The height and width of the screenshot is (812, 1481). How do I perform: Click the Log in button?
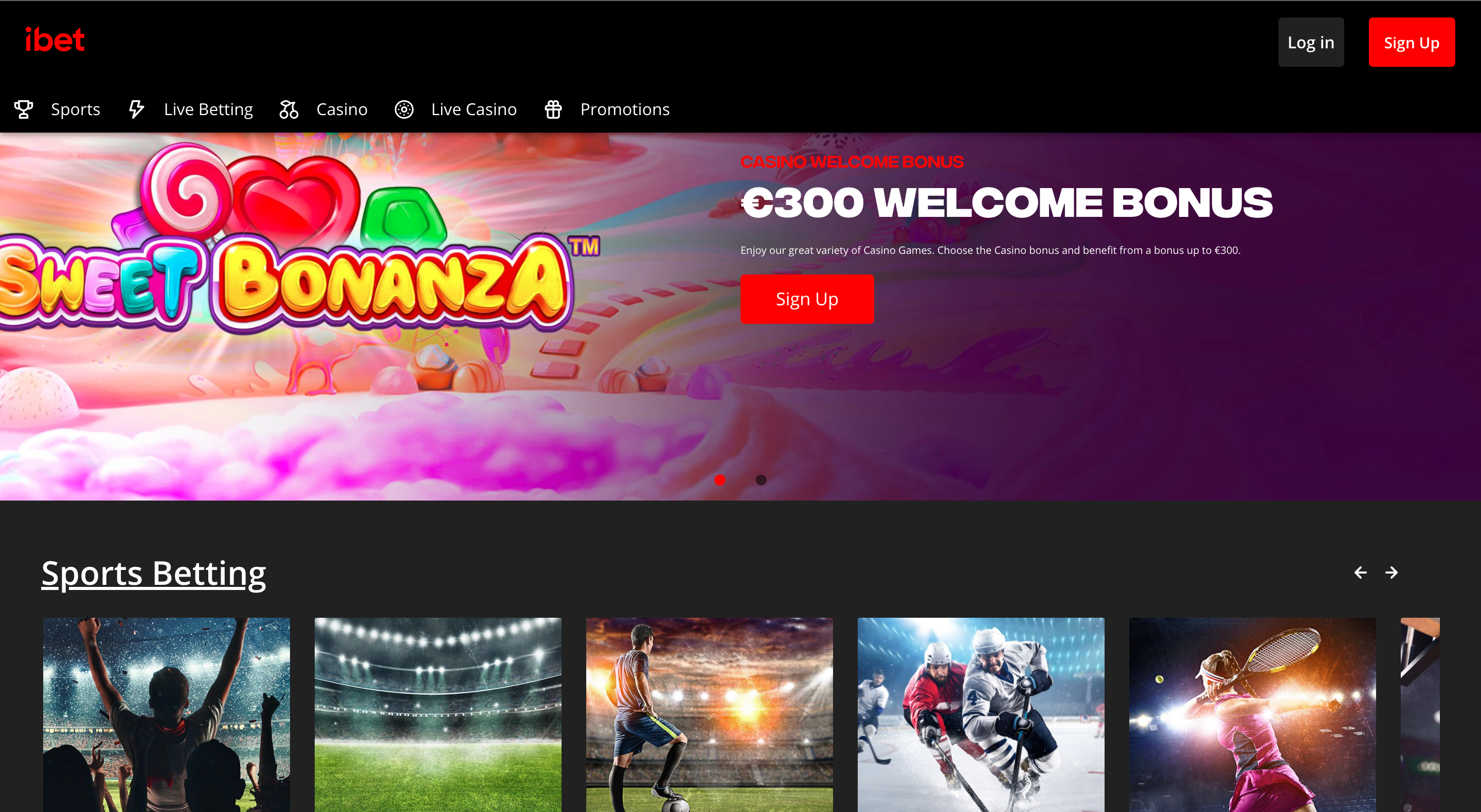[1311, 42]
